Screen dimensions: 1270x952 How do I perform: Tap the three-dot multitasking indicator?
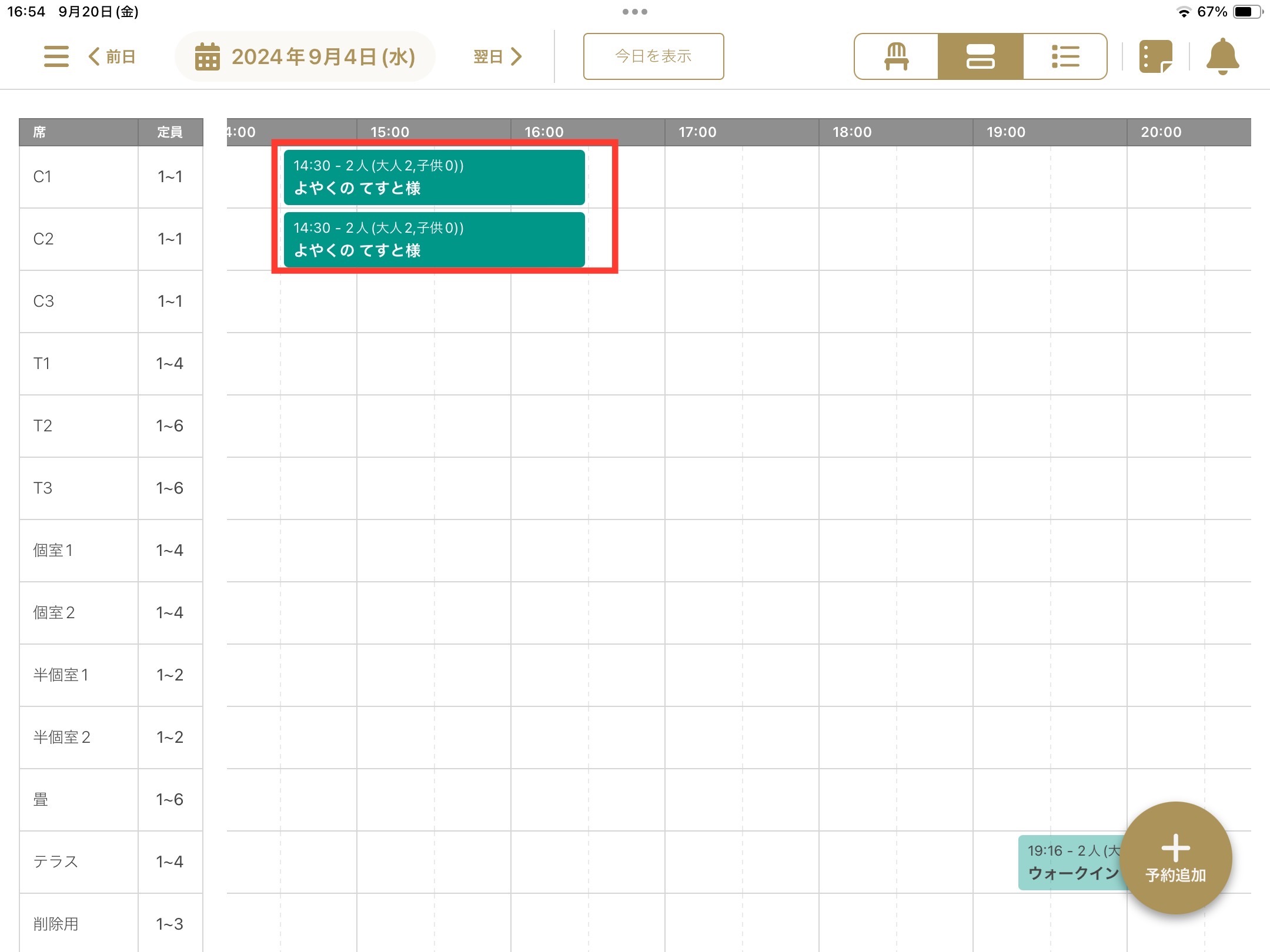pyautogui.click(x=635, y=12)
